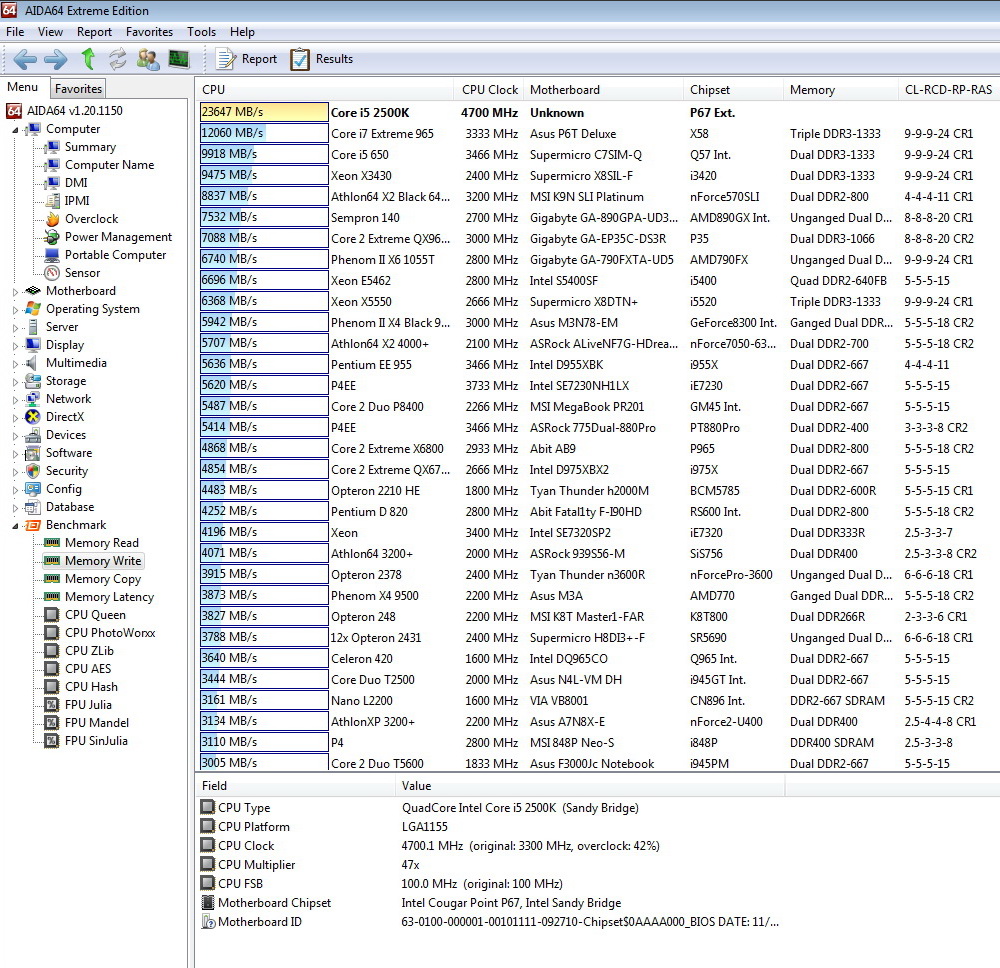Image resolution: width=1000 pixels, height=968 pixels.
Task: Select the Portable Computer laptop icon
Action: 52,255
